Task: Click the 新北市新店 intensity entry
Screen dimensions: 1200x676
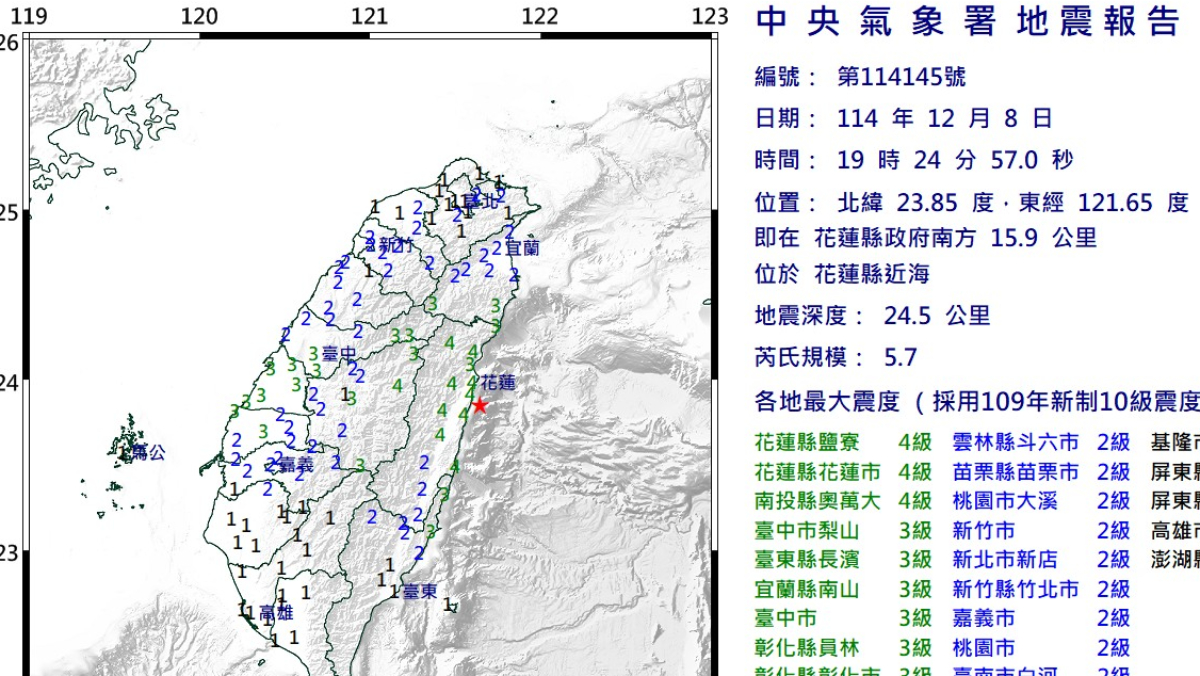Action: point(1040,560)
